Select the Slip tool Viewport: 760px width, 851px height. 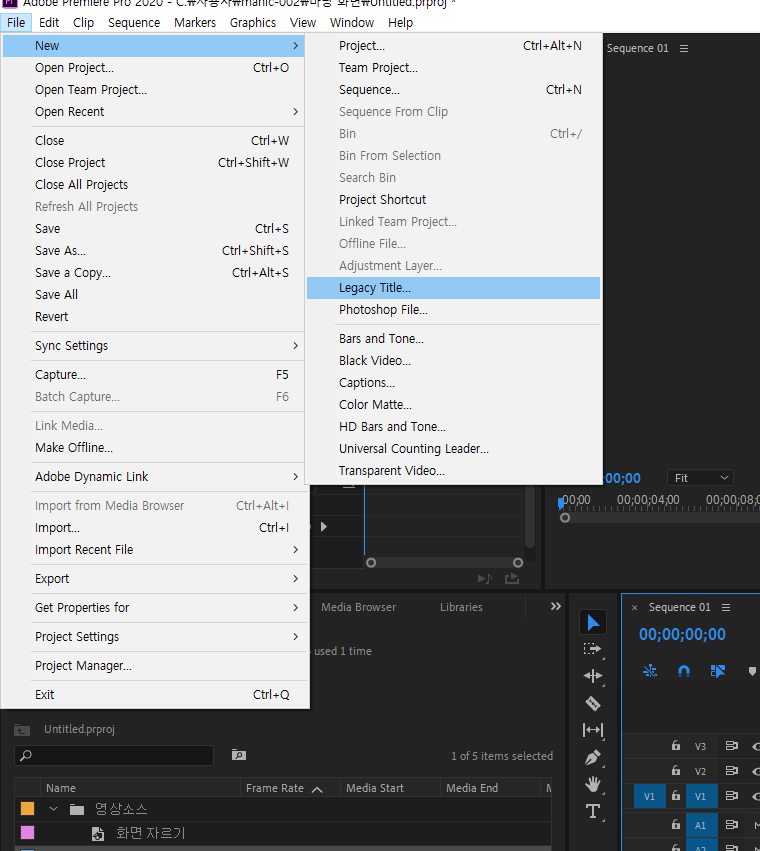point(593,731)
